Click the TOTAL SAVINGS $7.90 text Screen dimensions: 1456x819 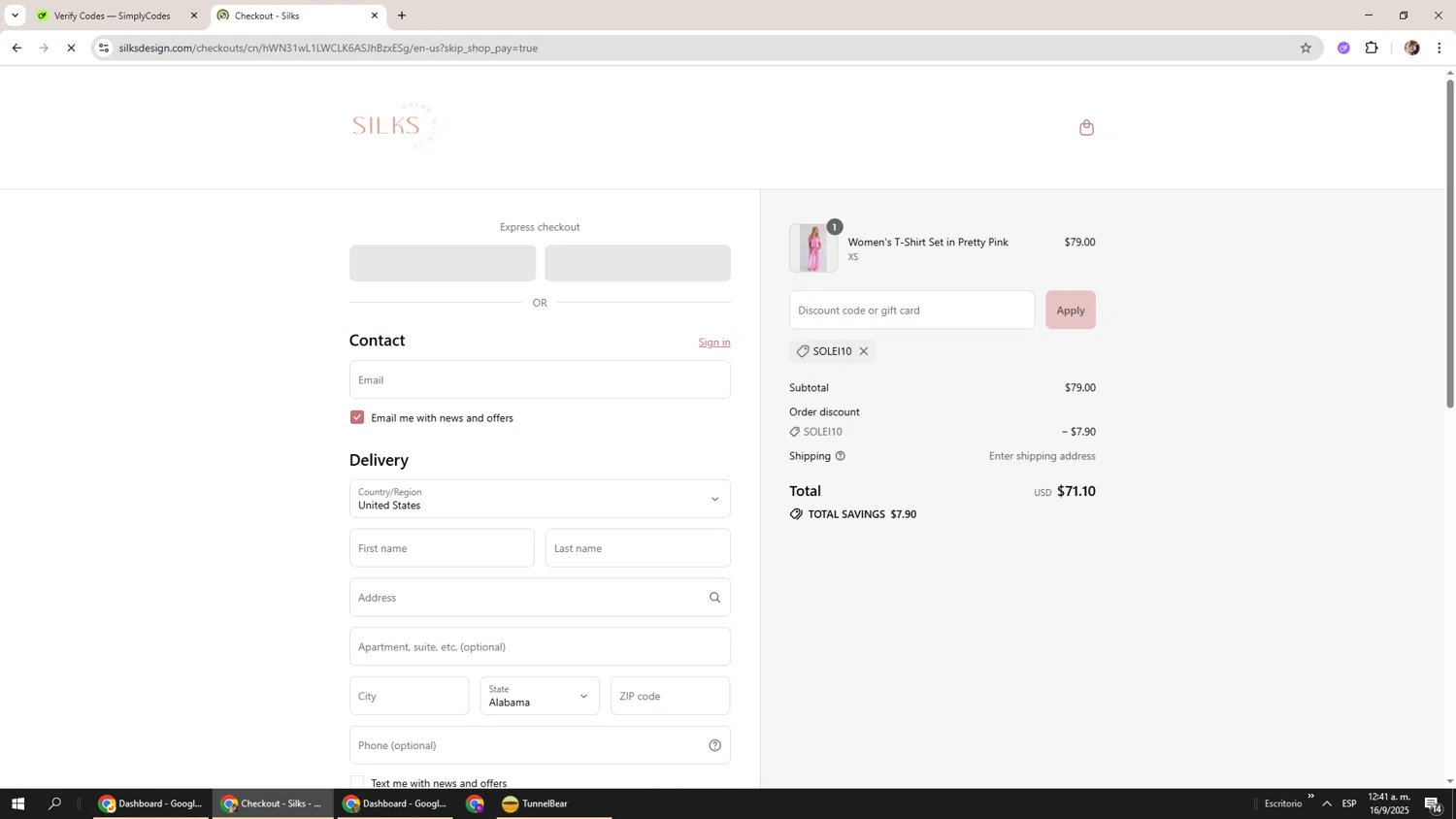pyautogui.click(x=862, y=514)
